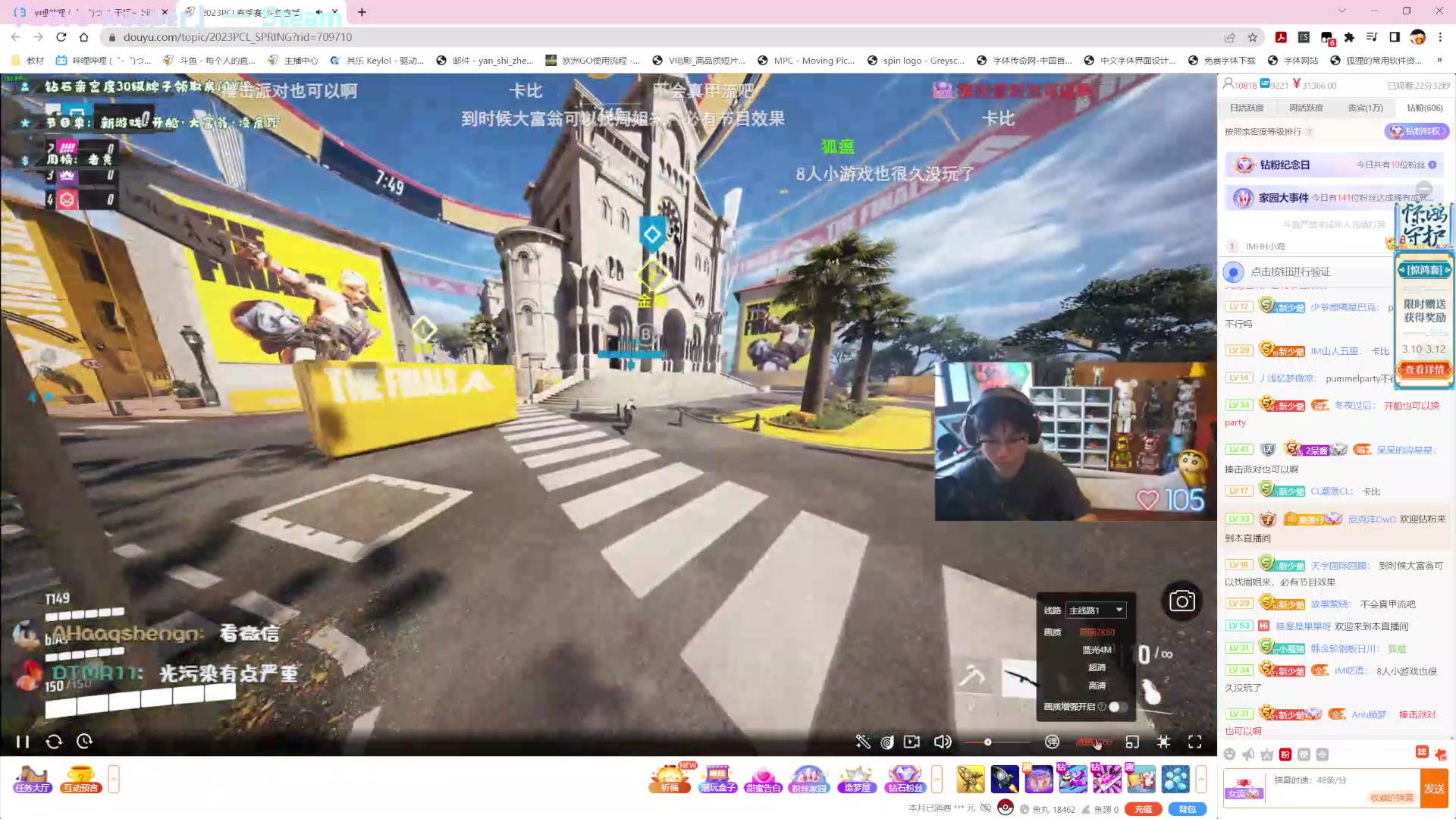The image size is (1456, 819).
Task: Open 钻石粉丝 activity icon
Action: click(x=905, y=779)
